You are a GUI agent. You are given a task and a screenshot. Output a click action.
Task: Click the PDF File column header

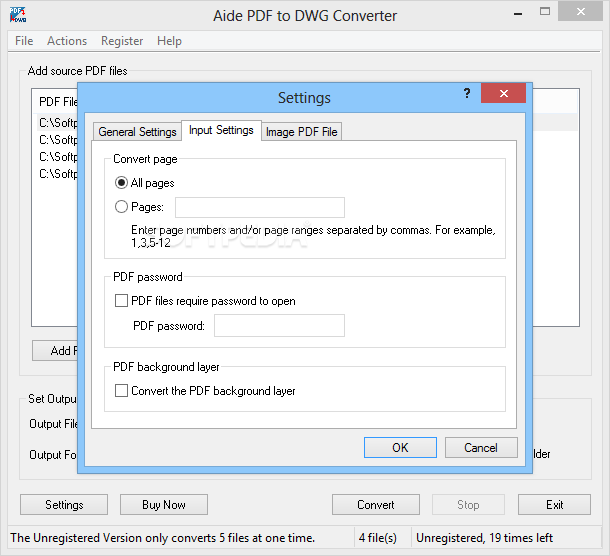58,102
